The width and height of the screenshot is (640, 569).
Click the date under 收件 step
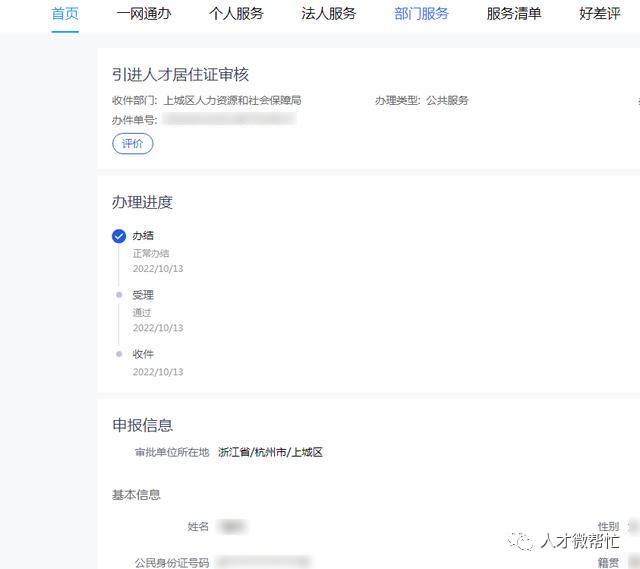158,372
